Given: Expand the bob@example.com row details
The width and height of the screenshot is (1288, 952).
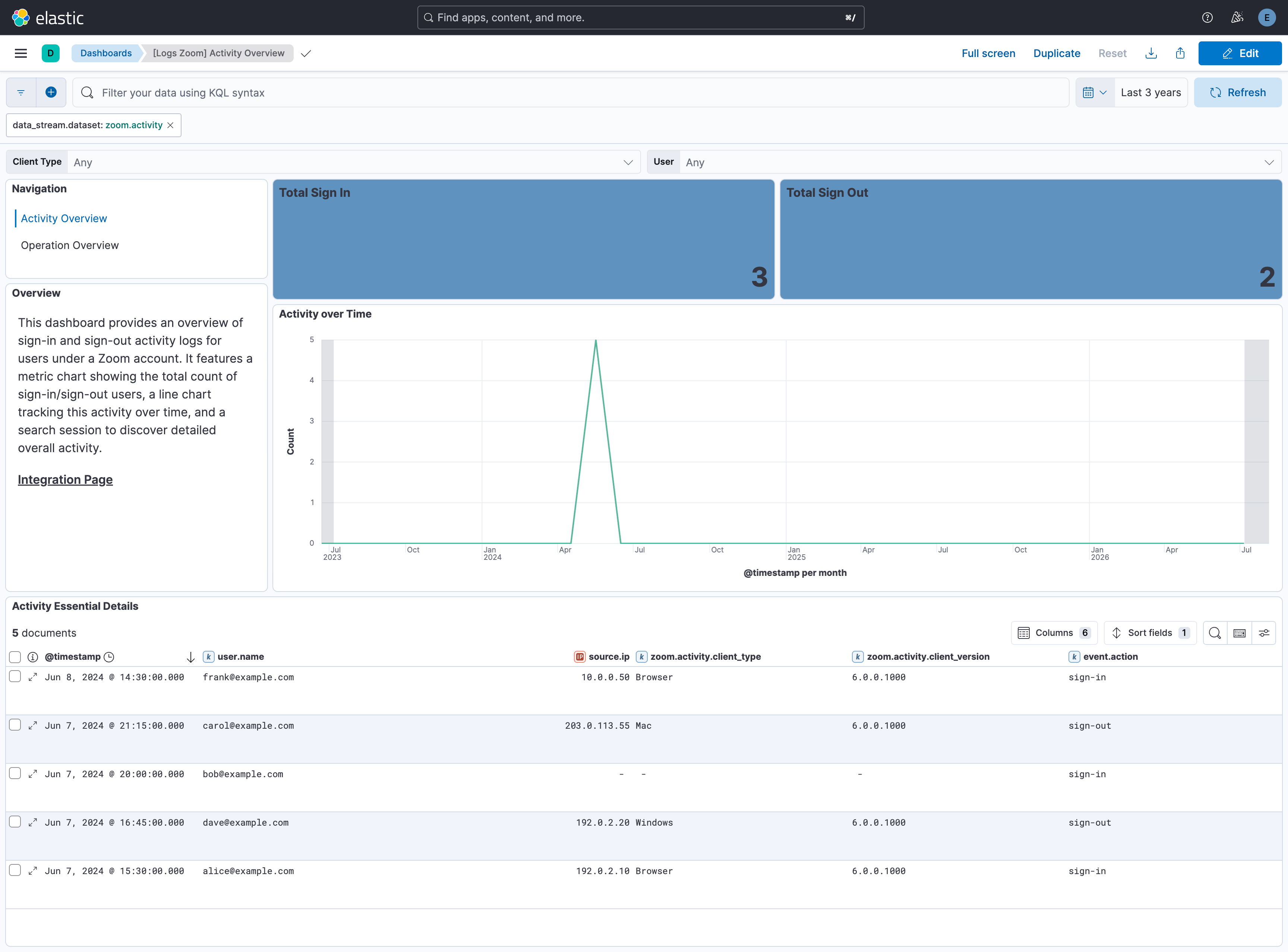Looking at the screenshot, I should point(33,774).
